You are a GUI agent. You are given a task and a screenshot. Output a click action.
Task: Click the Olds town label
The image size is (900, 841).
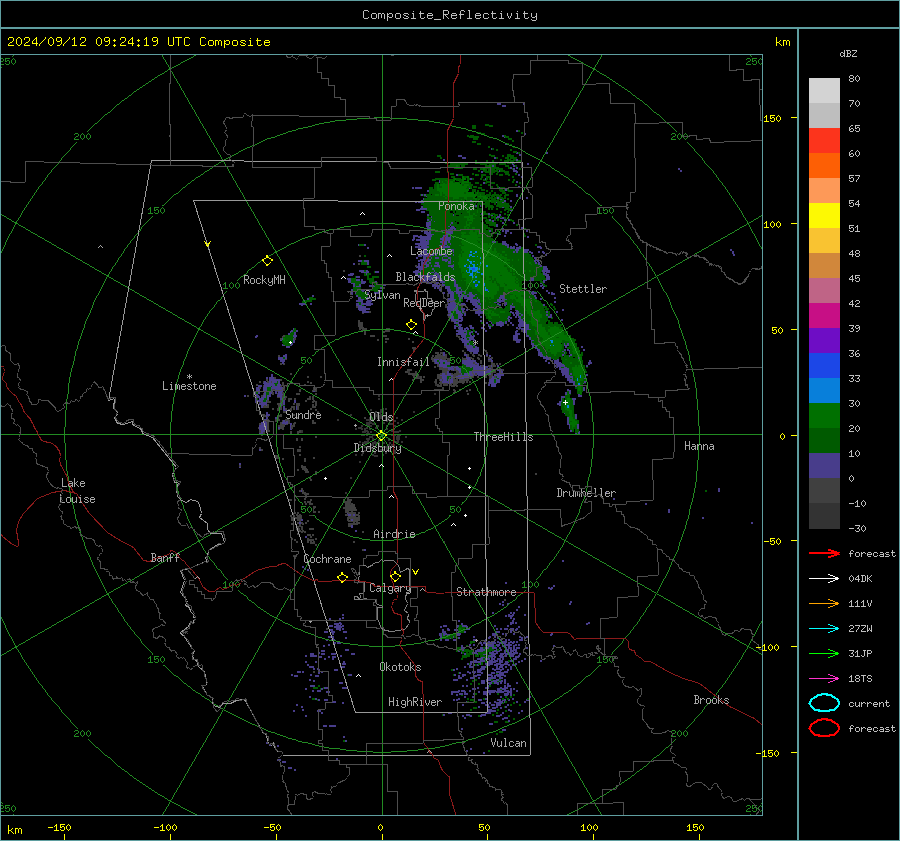click(381, 417)
